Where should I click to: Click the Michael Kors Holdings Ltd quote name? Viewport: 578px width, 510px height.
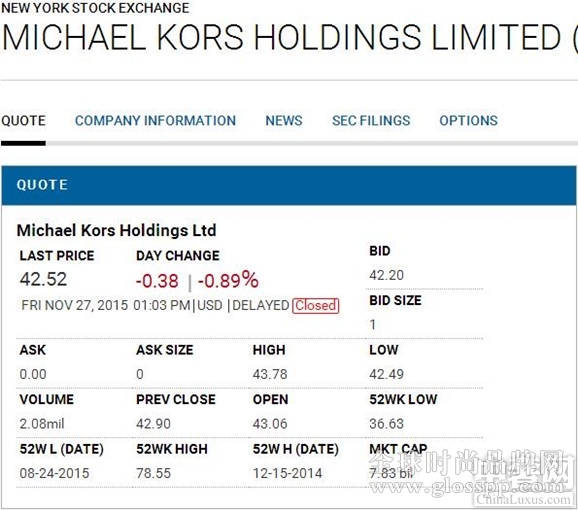(x=116, y=231)
